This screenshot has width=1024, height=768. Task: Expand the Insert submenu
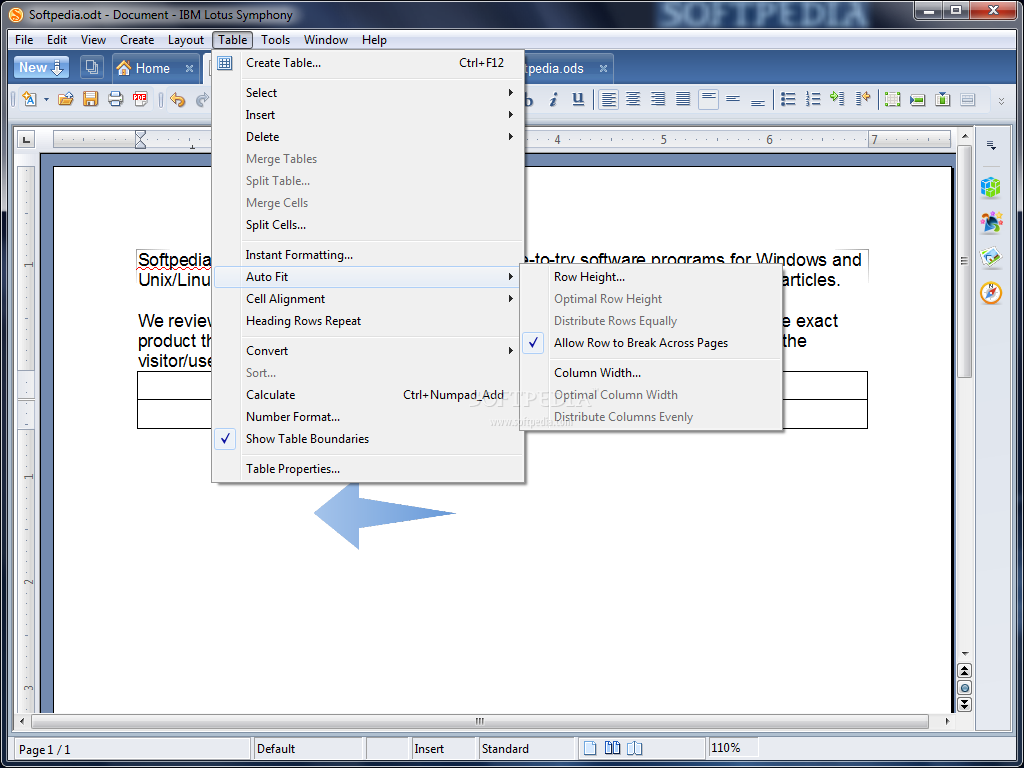[x=368, y=115]
